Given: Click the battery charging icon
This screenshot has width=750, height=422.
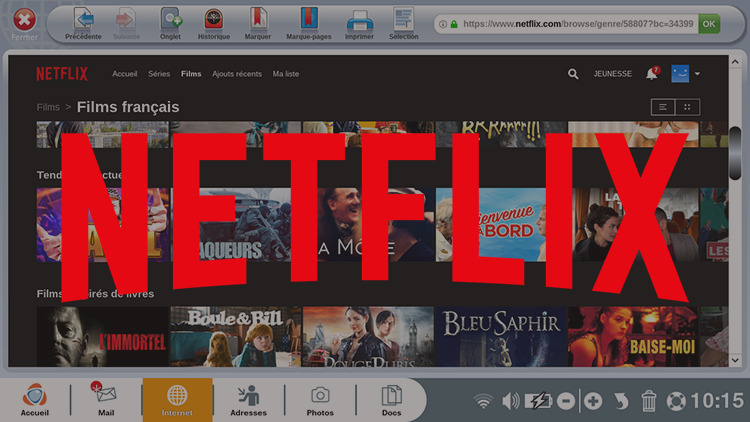Looking at the screenshot, I should coord(538,401).
